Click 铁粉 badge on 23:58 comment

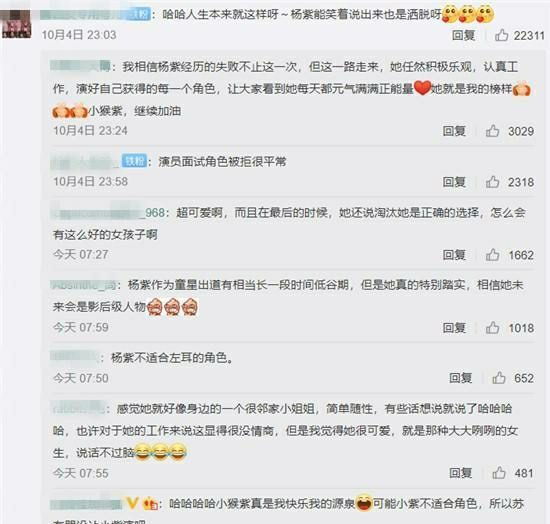tap(134, 161)
